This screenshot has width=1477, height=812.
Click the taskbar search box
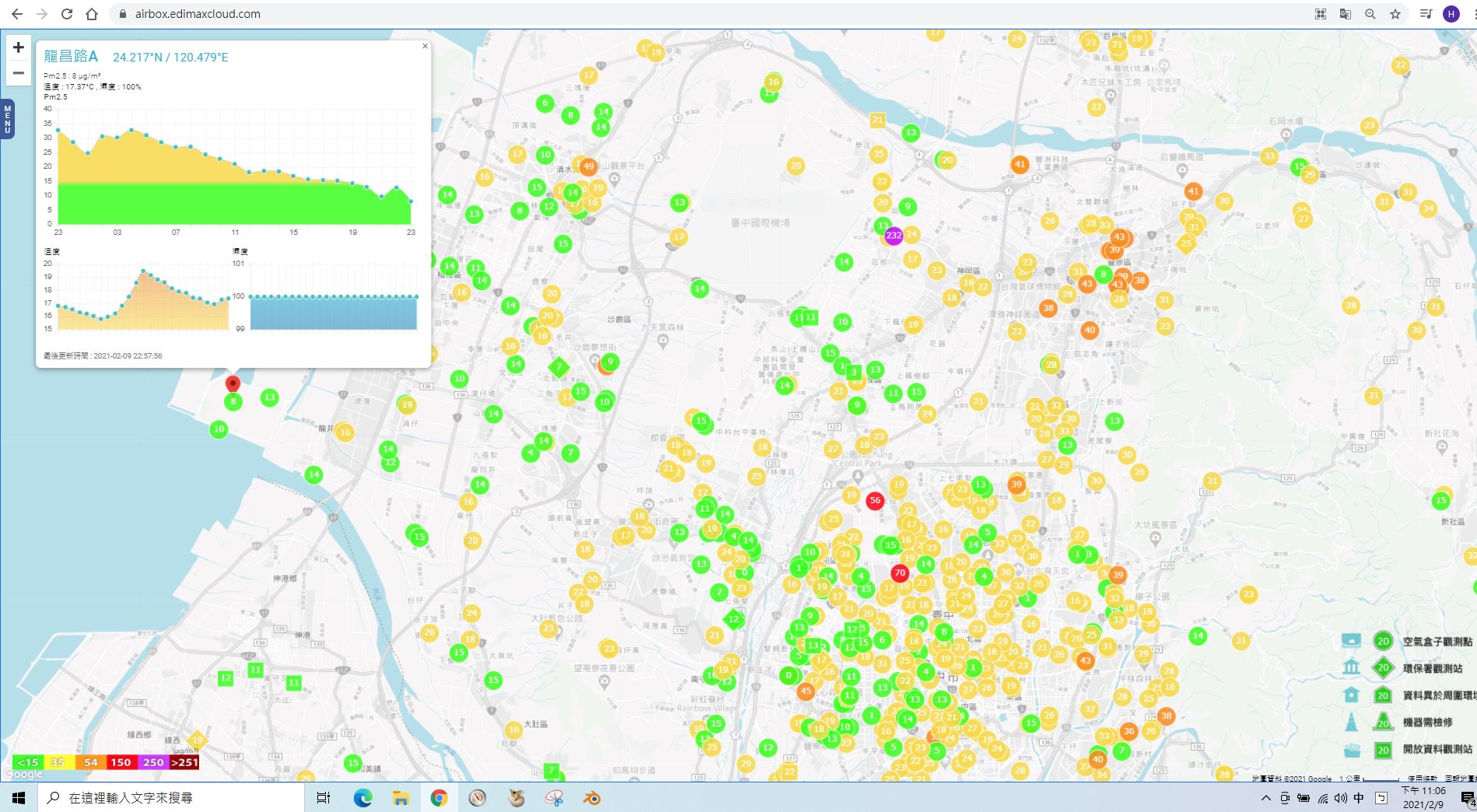click(171, 797)
